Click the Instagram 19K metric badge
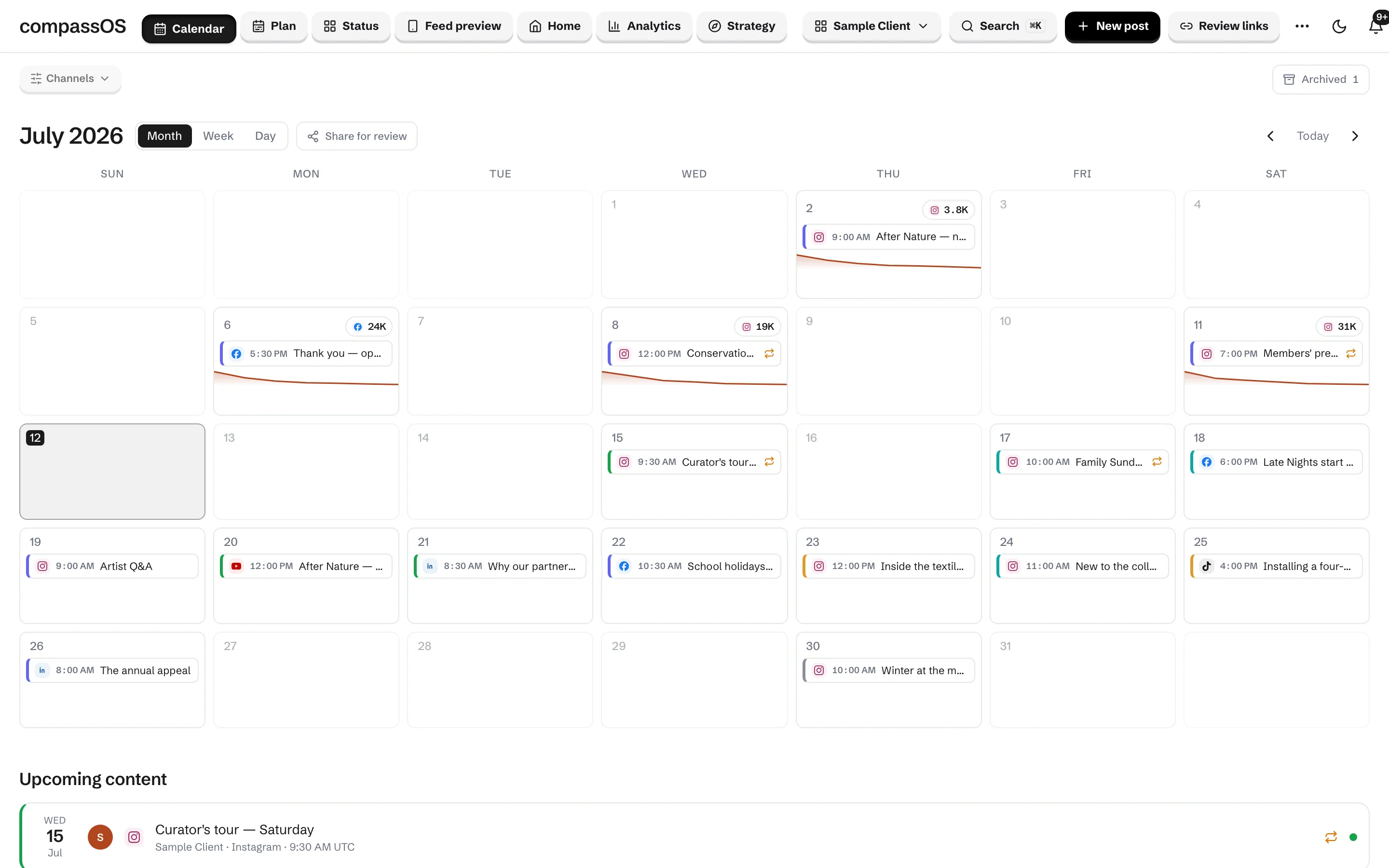1389x868 pixels. (758, 326)
